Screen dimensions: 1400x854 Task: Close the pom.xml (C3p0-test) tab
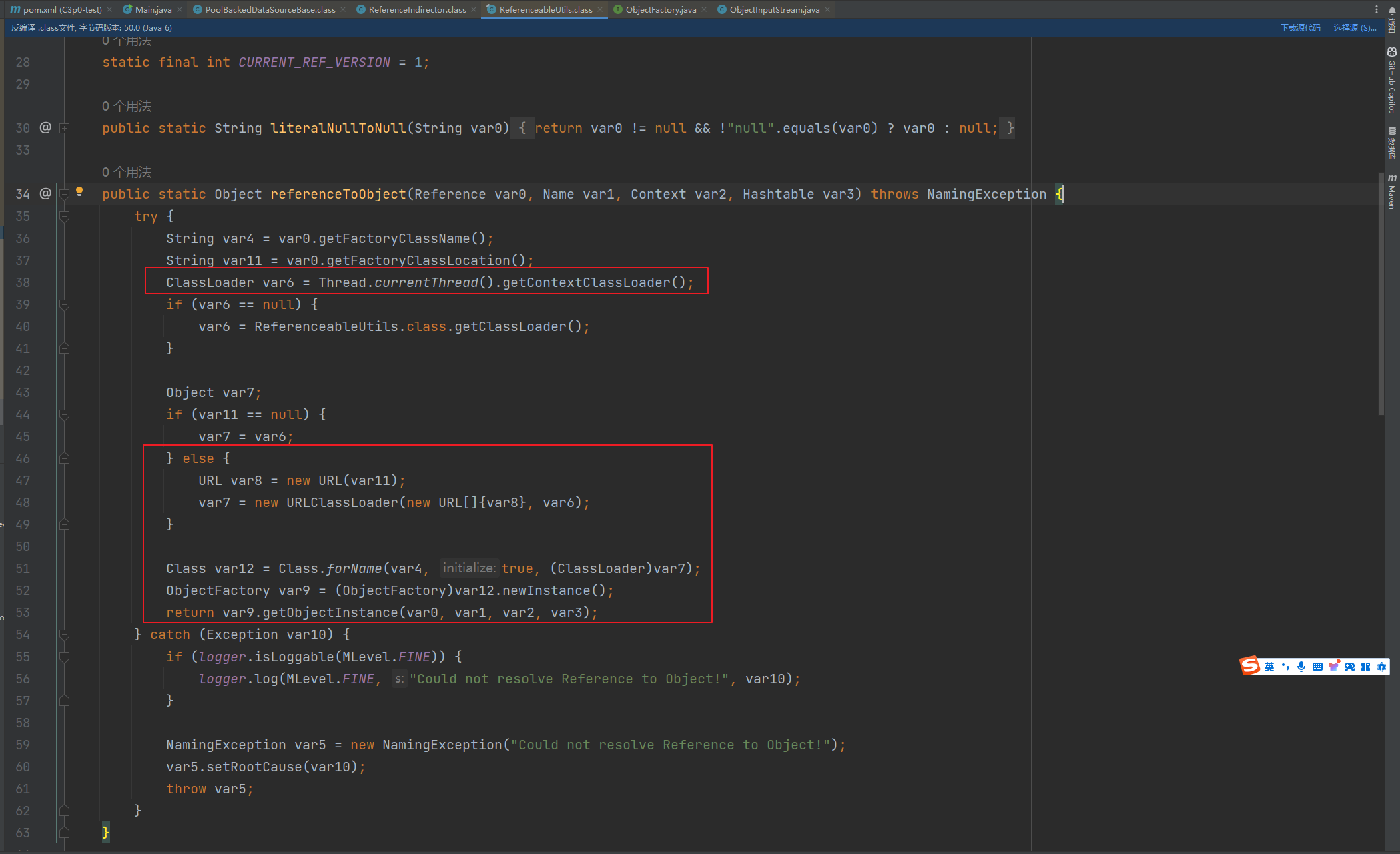109,9
